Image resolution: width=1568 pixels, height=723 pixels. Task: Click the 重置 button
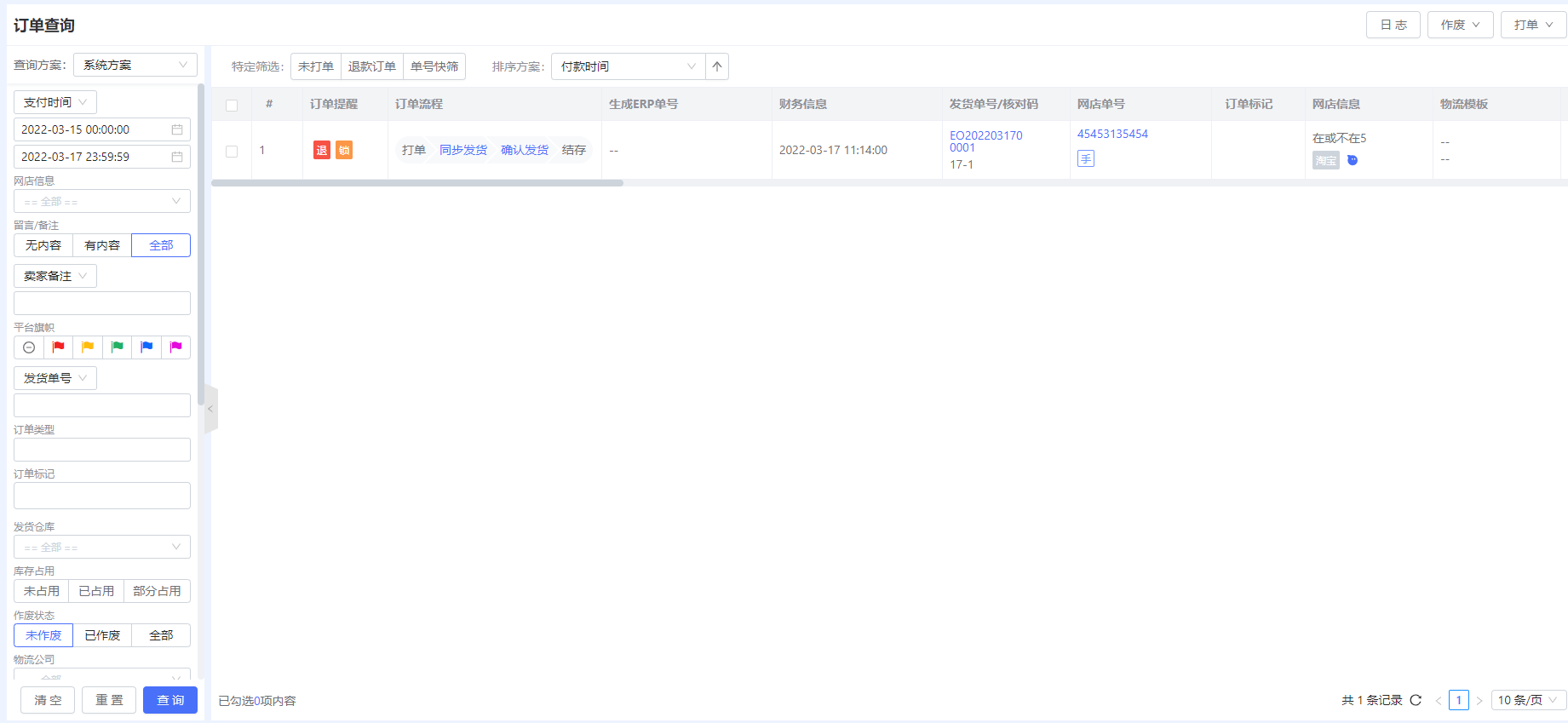[x=109, y=700]
